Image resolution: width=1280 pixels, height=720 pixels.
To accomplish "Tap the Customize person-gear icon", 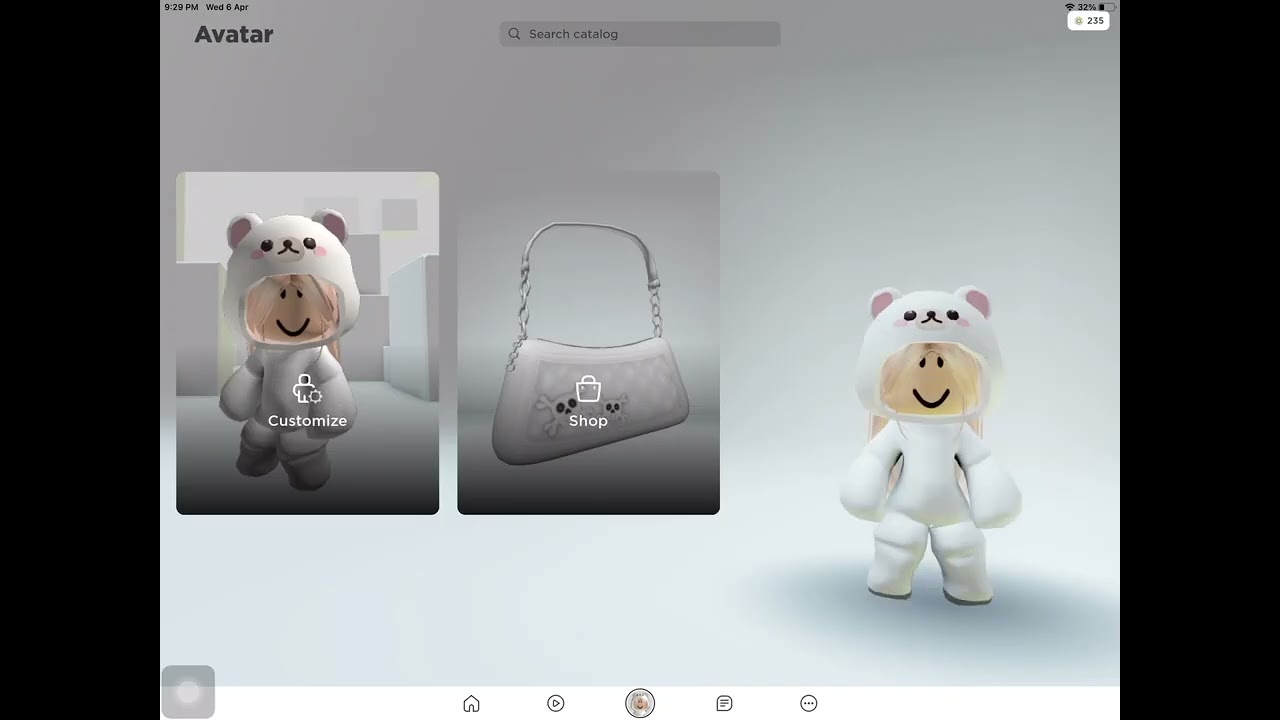I will click(x=307, y=389).
